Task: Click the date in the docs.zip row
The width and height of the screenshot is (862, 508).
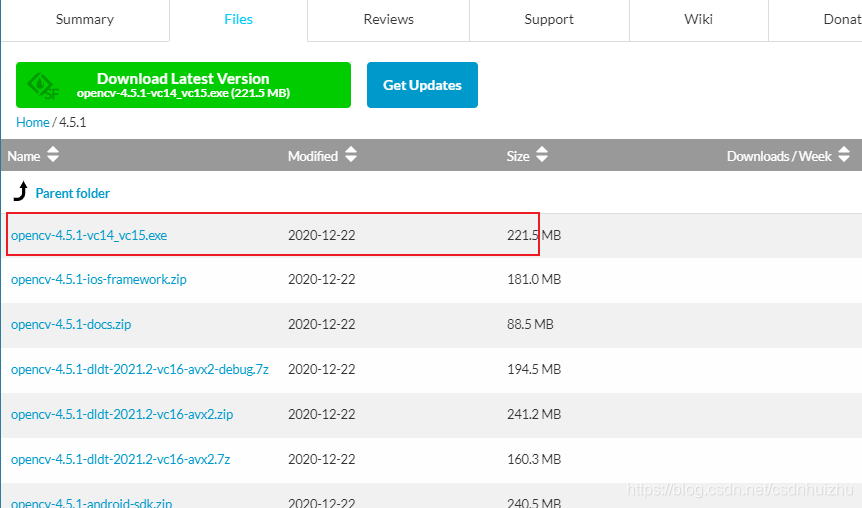Action: pos(322,324)
